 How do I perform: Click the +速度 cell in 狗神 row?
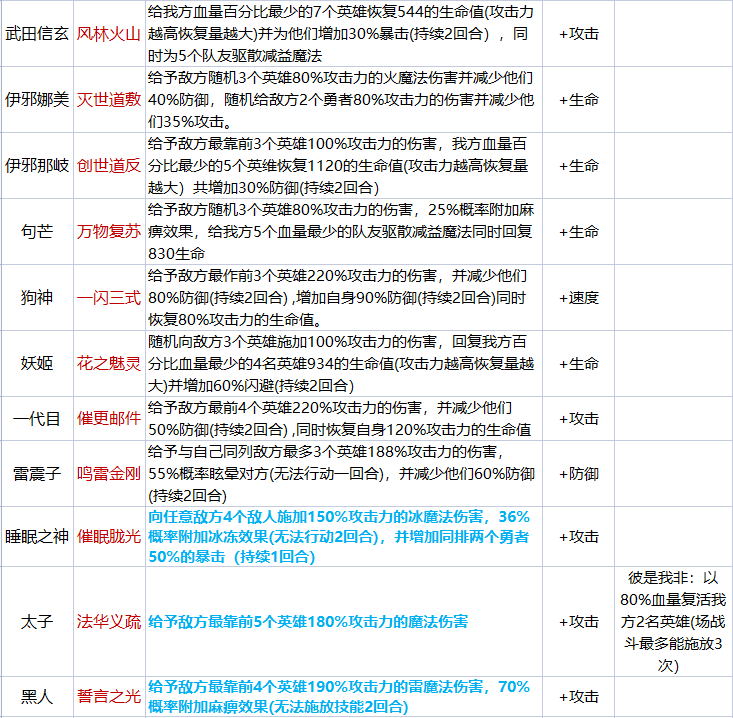pyautogui.click(x=579, y=297)
